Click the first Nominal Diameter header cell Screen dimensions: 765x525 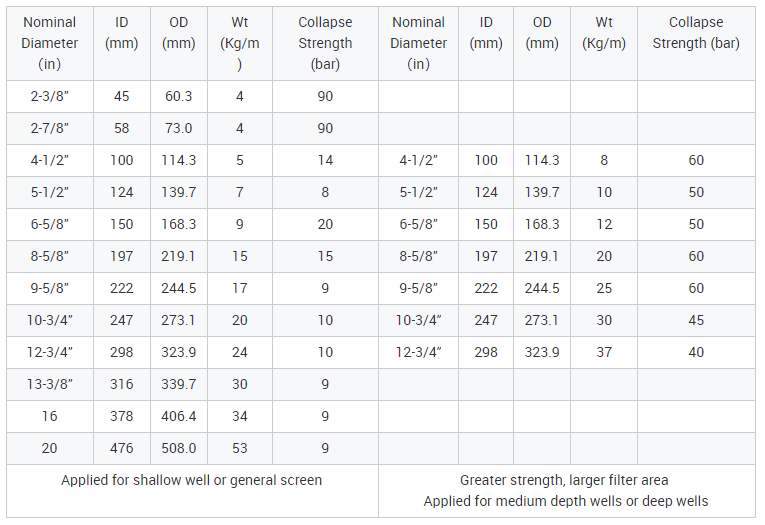[x=50, y=43]
